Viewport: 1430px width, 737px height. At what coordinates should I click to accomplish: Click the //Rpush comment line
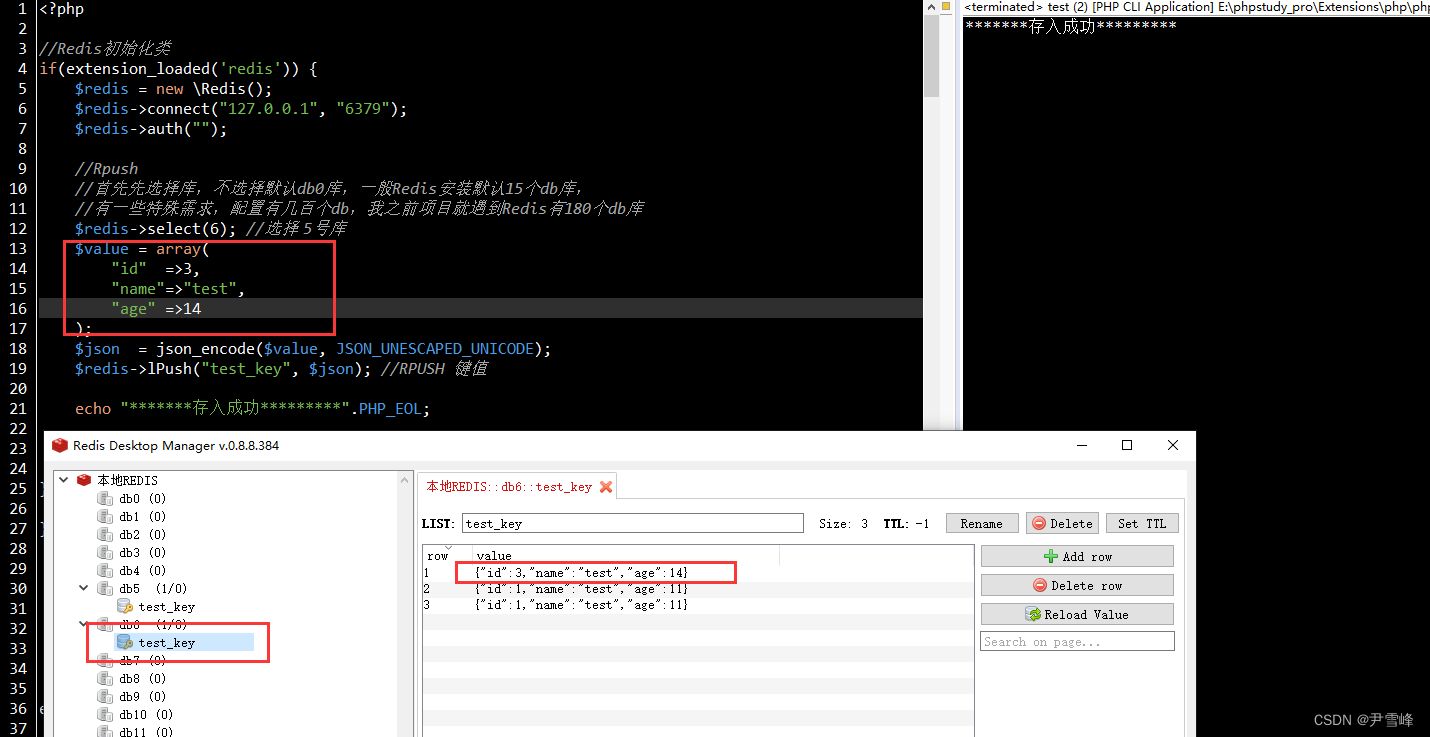tap(107, 168)
